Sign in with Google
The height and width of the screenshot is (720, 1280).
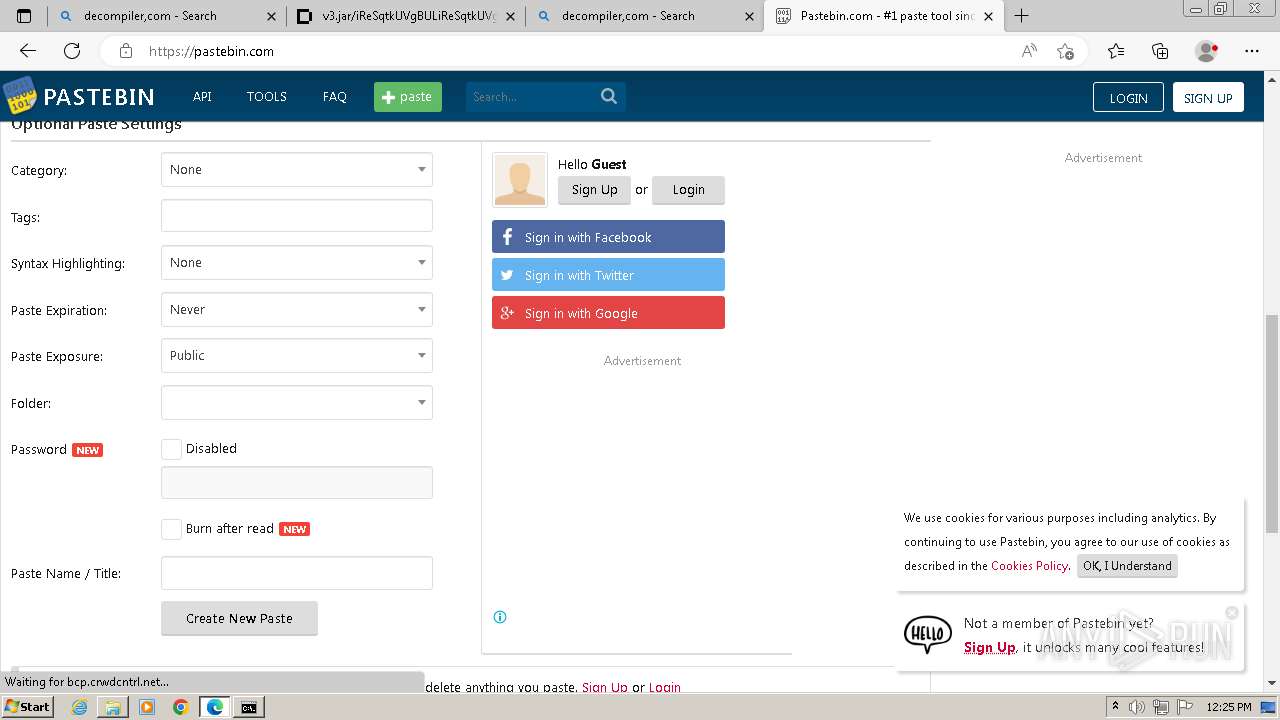(608, 313)
